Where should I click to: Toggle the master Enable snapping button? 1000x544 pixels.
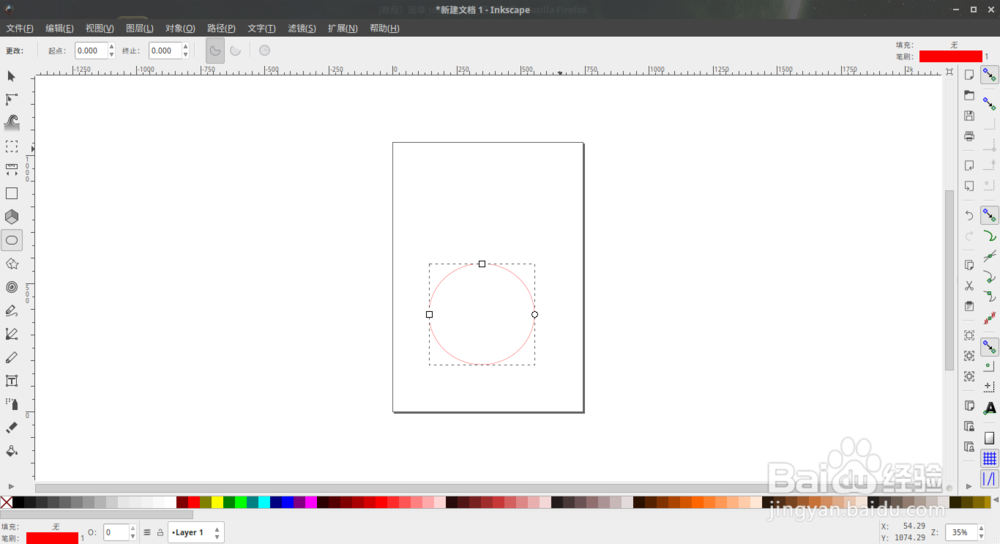click(989, 75)
